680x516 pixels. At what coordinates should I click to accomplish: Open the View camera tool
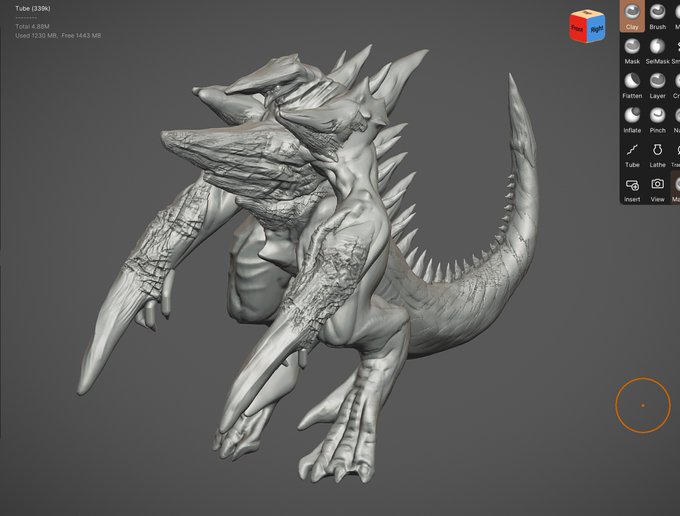point(657,189)
